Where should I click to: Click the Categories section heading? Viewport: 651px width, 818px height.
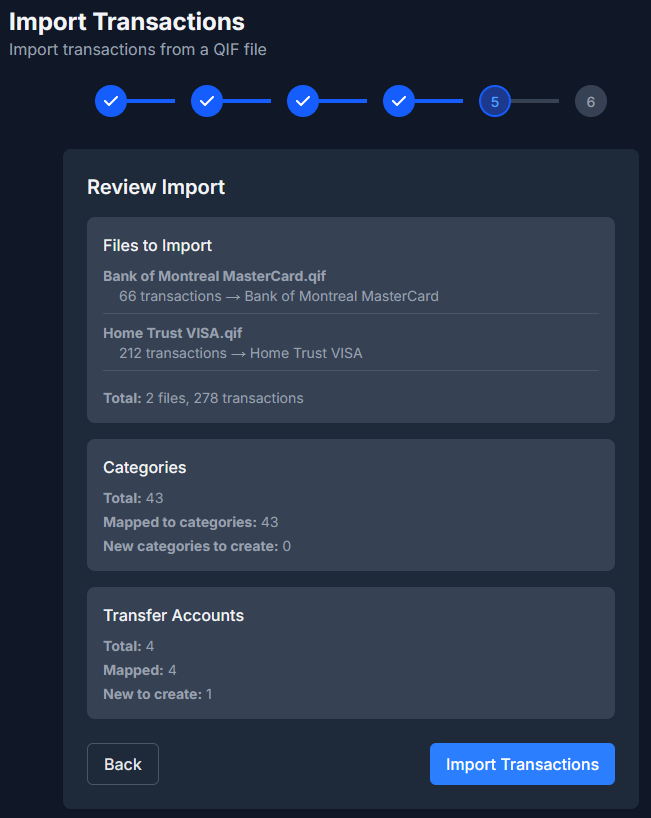(x=144, y=467)
